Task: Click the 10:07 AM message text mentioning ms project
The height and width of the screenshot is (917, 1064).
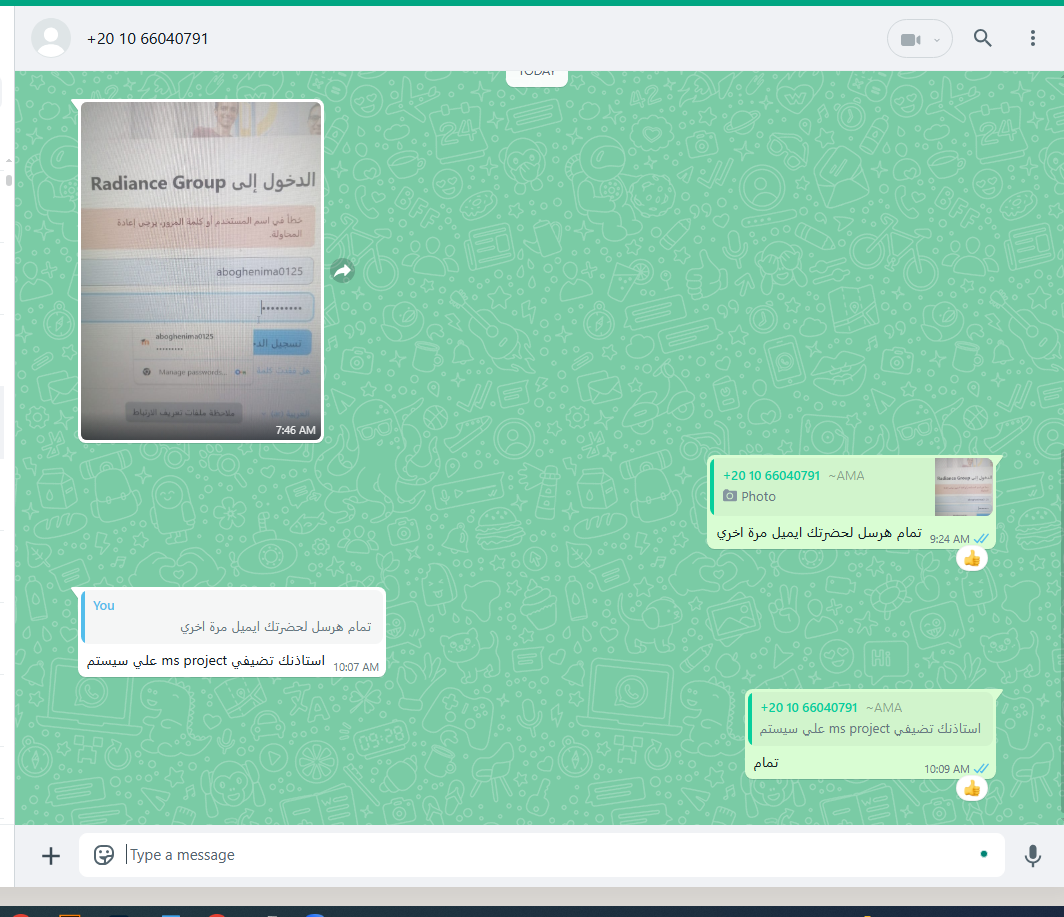Action: click(x=206, y=660)
